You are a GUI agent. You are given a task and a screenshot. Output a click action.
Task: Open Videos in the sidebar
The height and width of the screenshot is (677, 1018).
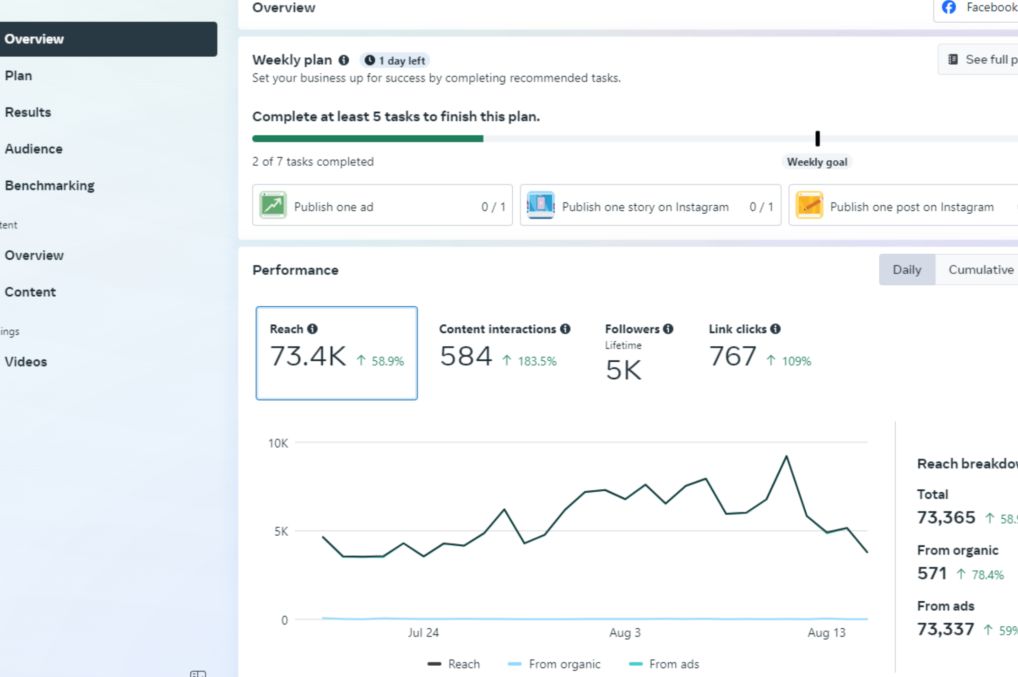26,362
